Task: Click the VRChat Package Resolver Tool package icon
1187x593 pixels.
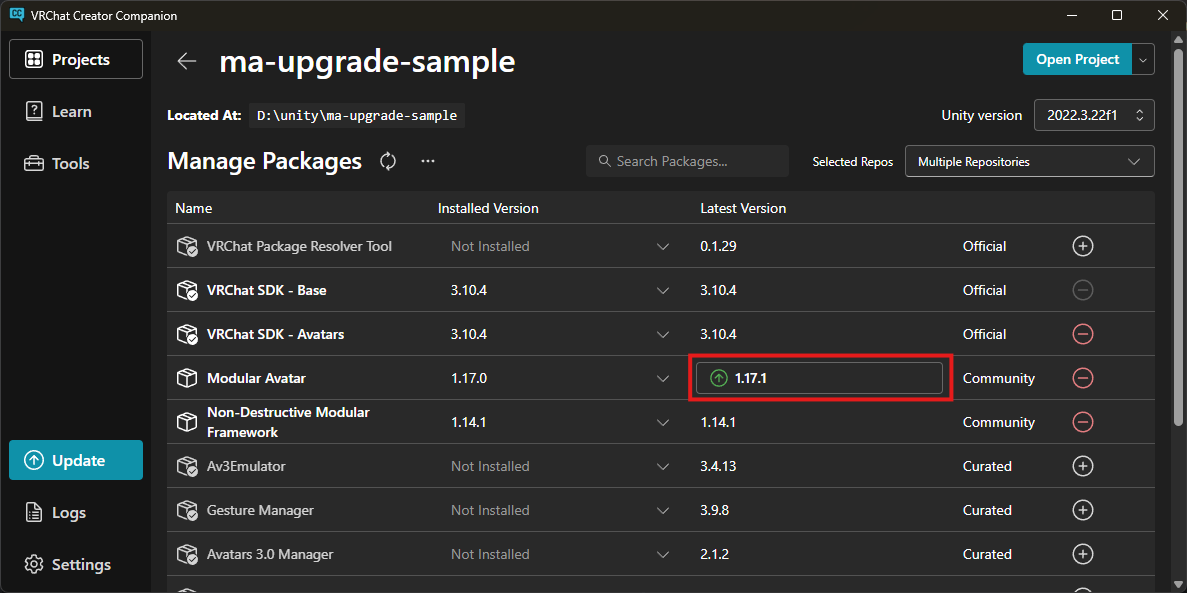Action: (x=186, y=246)
